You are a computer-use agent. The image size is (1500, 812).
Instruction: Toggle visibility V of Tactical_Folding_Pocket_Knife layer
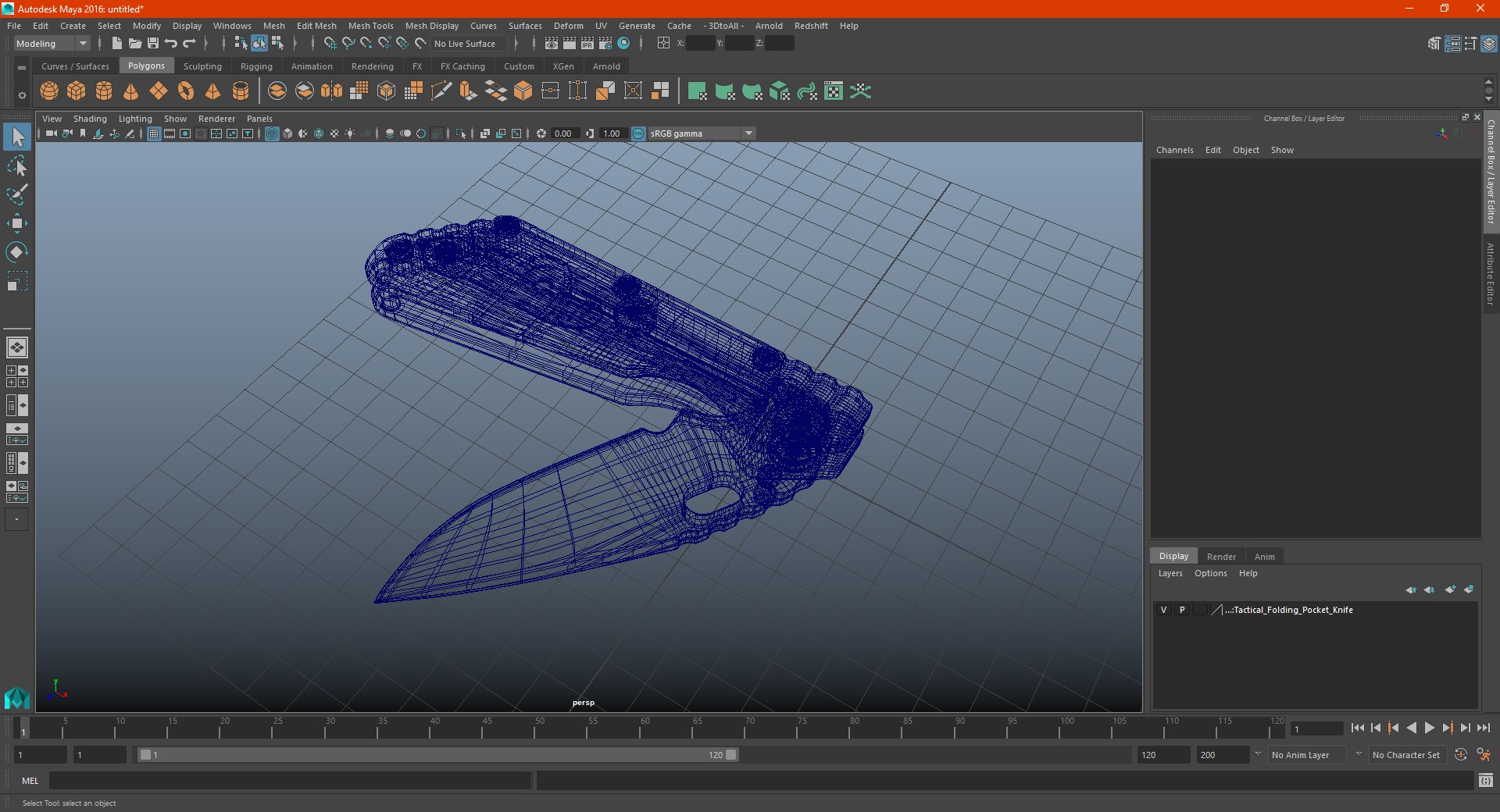tap(1163, 610)
